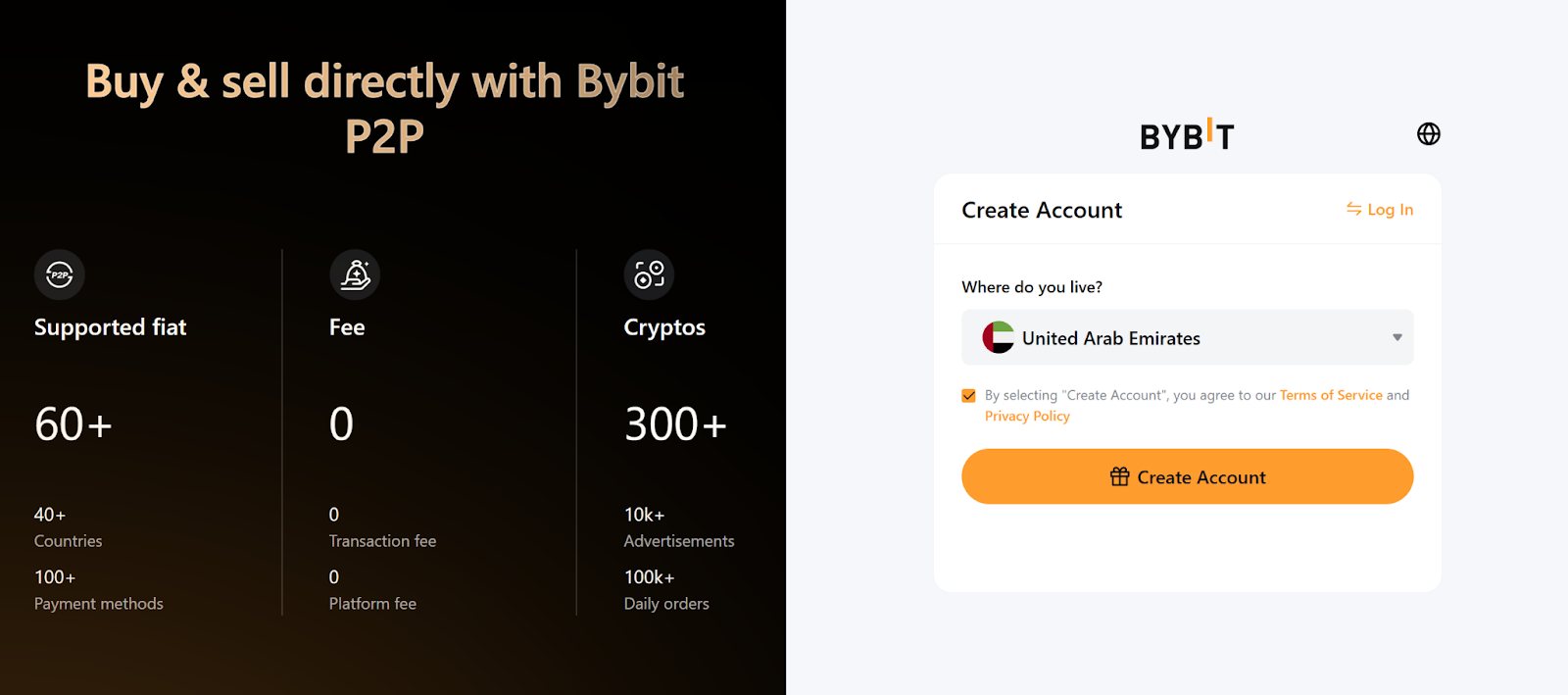1568x695 pixels.
Task: View the Privacy Policy
Action: pos(1026,416)
